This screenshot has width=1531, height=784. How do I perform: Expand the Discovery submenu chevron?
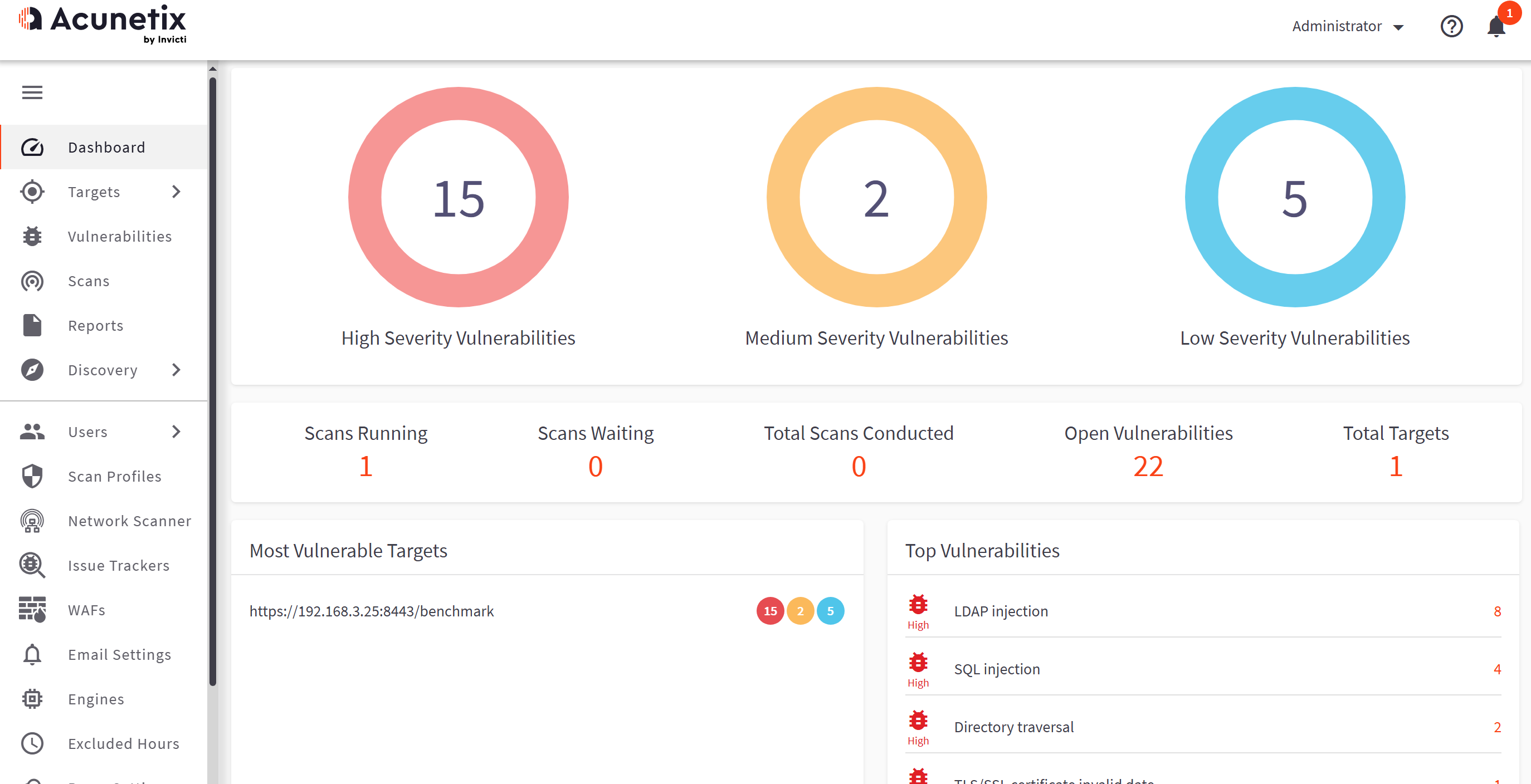[176, 370]
